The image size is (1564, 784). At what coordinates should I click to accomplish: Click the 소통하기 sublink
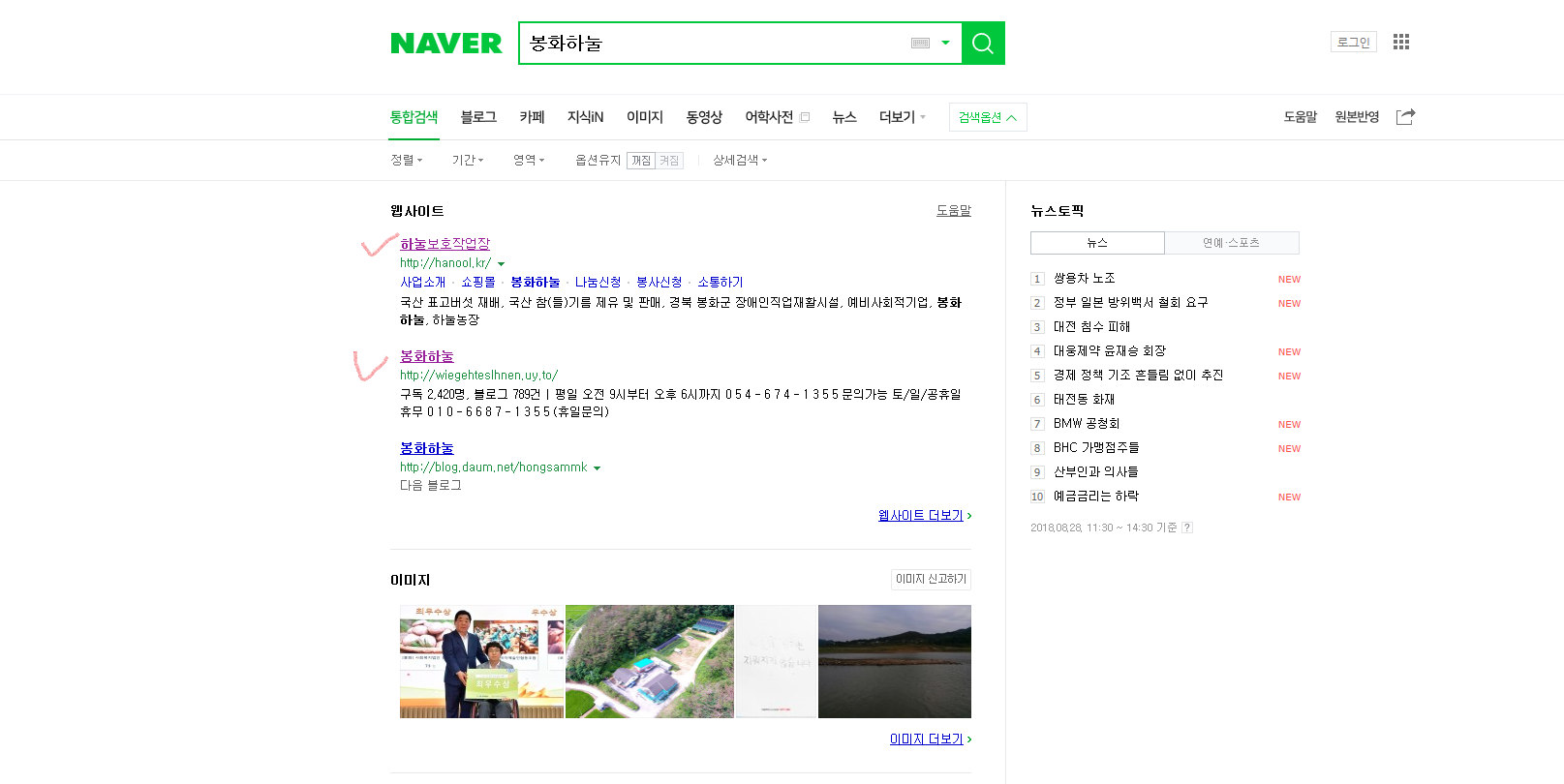[721, 282]
